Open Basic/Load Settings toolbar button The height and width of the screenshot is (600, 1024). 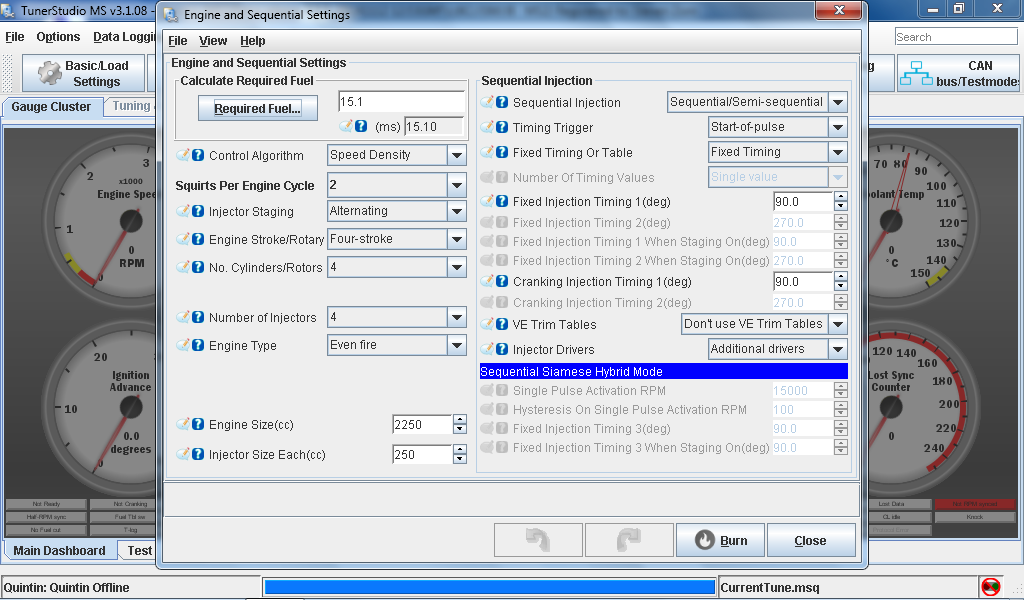click(x=84, y=73)
